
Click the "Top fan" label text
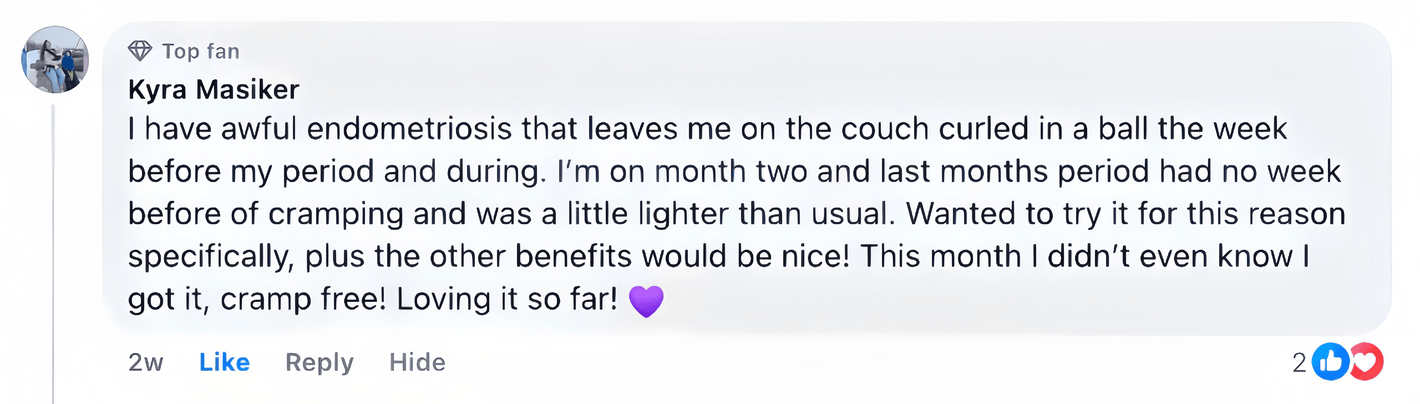(200, 51)
